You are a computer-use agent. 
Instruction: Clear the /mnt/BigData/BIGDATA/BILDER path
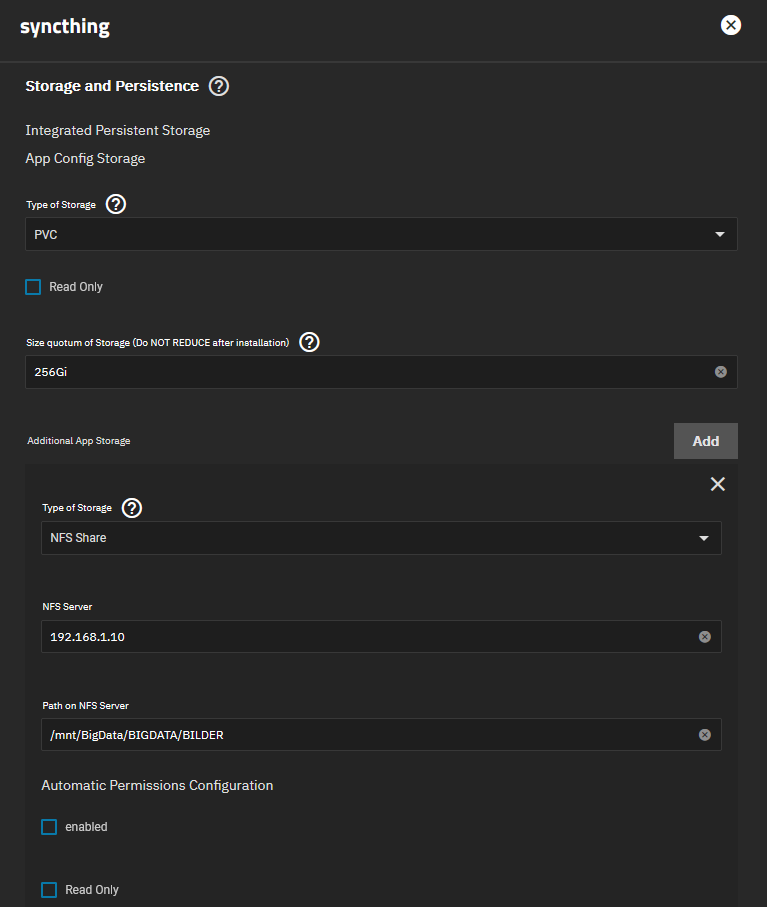coord(705,735)
